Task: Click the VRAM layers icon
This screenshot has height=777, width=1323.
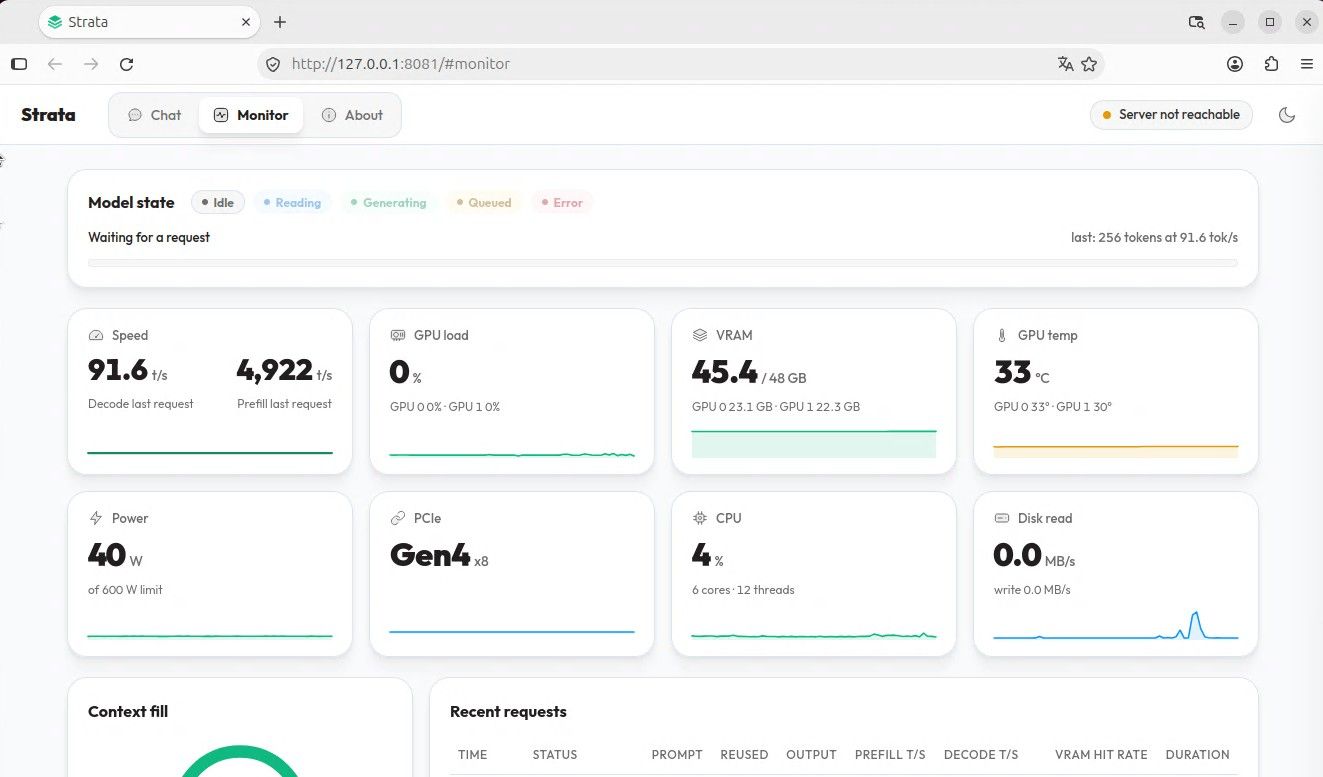Action: coord(700,336)
